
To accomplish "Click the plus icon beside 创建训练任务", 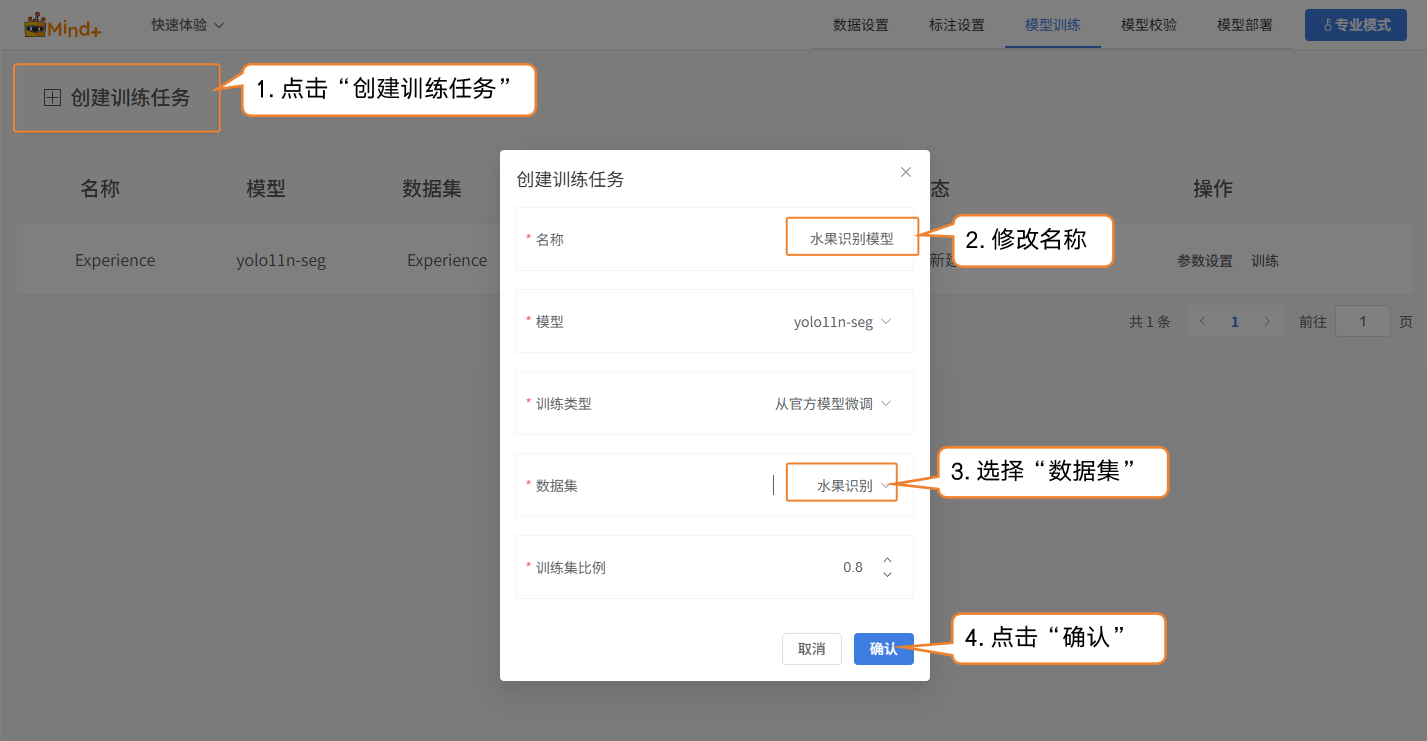I will (52, 97).
